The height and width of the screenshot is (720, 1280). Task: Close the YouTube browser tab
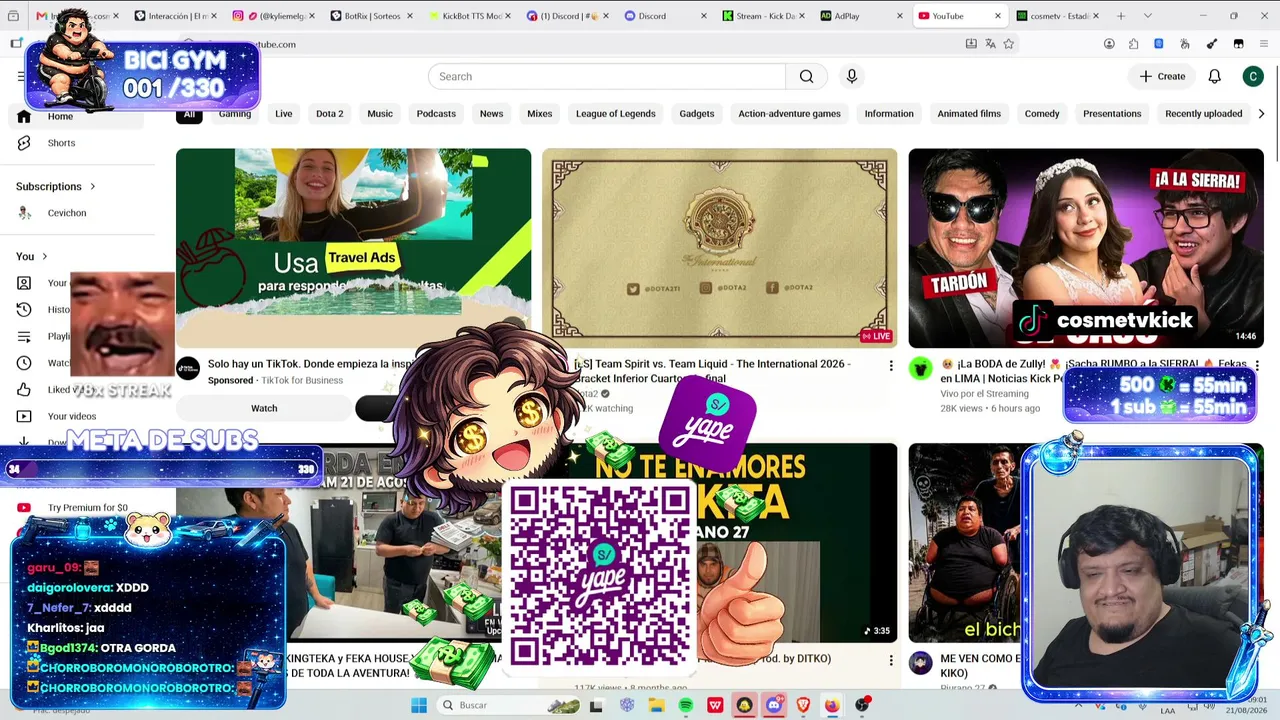(x=998, y=16)
